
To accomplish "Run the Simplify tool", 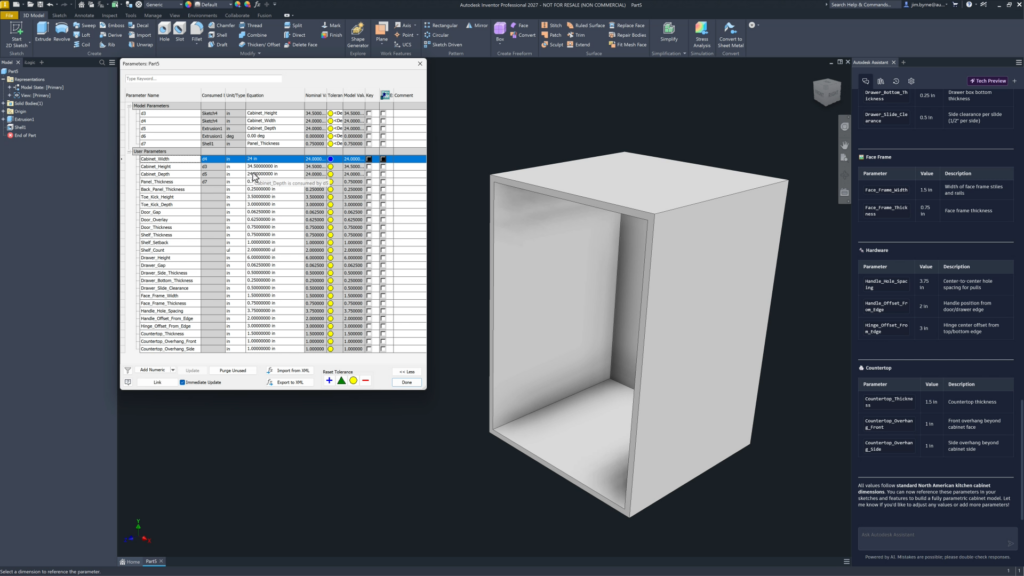I will tap(669, 33).
